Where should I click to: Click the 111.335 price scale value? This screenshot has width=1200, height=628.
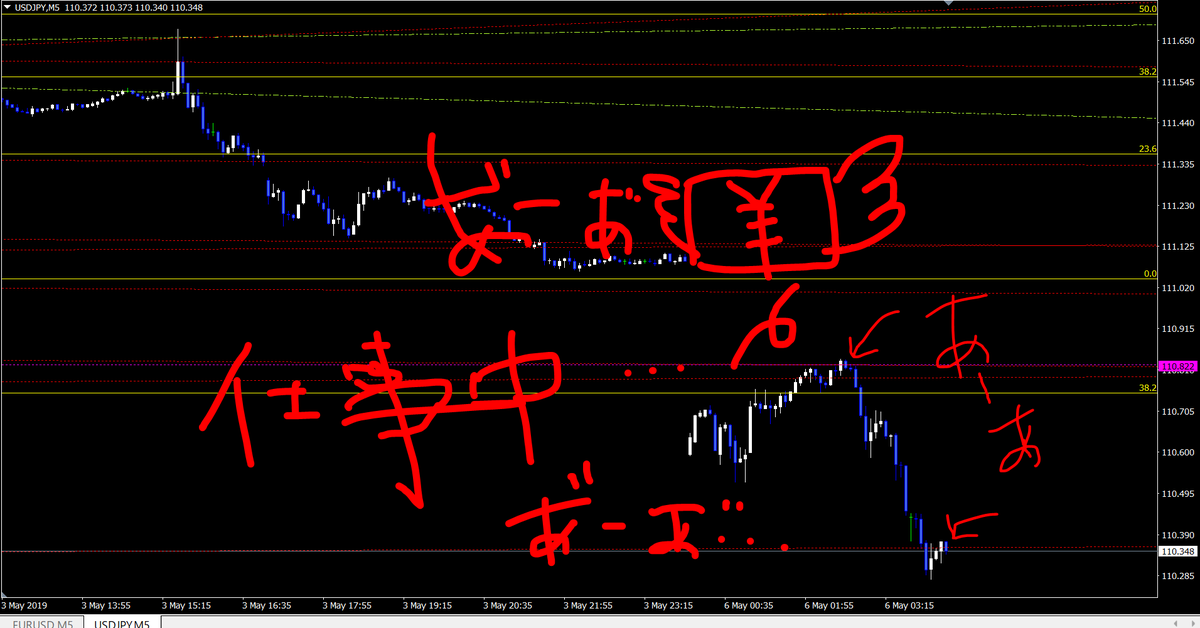1180,164
